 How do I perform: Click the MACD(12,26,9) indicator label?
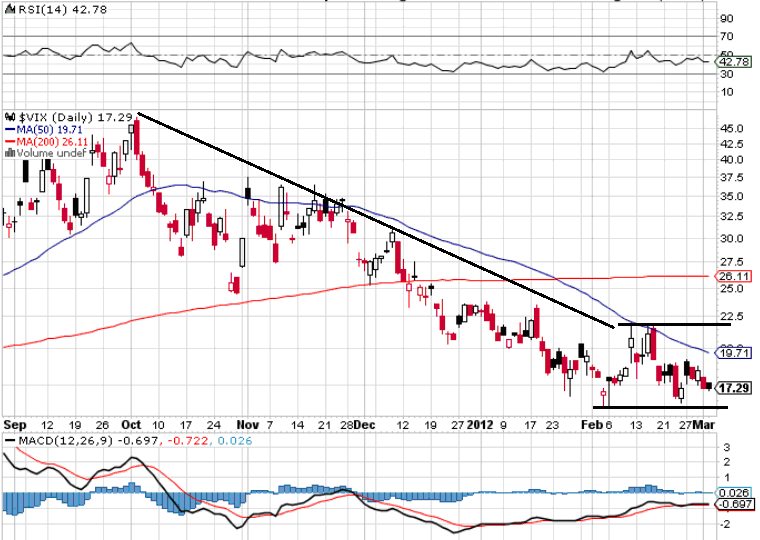(x=65, y=441)
